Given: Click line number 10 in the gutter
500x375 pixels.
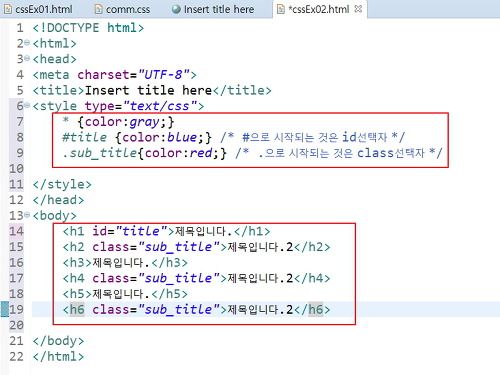Looking at the screenshot, I should click(x=16, y=169).
